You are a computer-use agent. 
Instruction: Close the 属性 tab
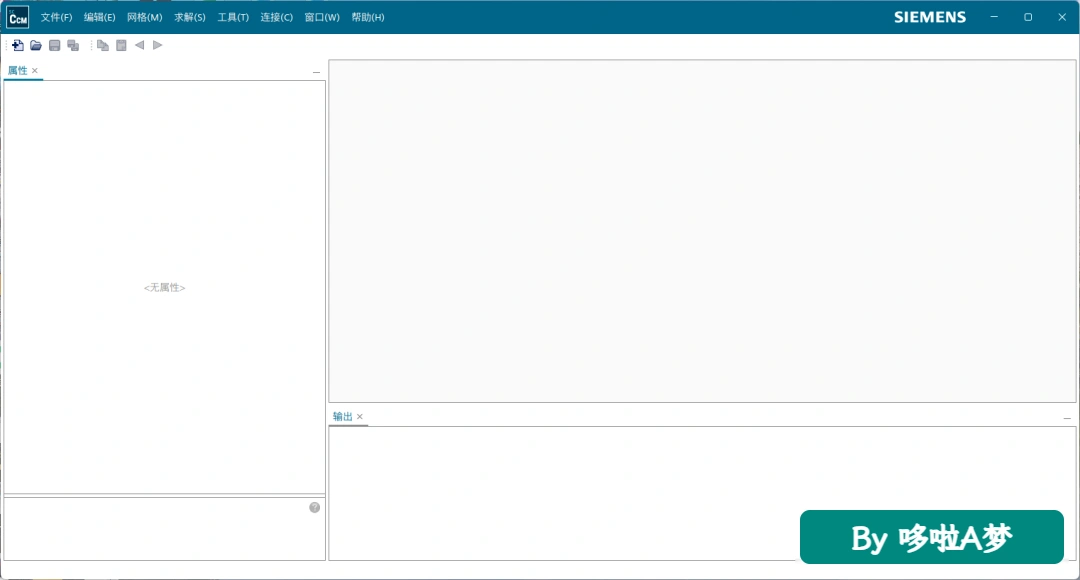34,70
